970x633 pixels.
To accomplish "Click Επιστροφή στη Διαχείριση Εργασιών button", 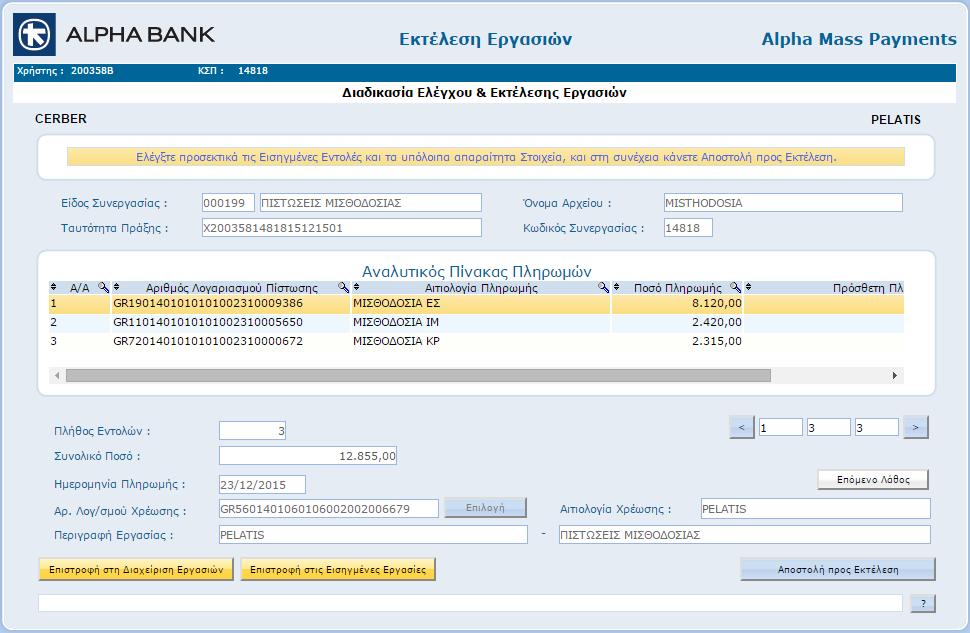I will (x=136, y=569).
